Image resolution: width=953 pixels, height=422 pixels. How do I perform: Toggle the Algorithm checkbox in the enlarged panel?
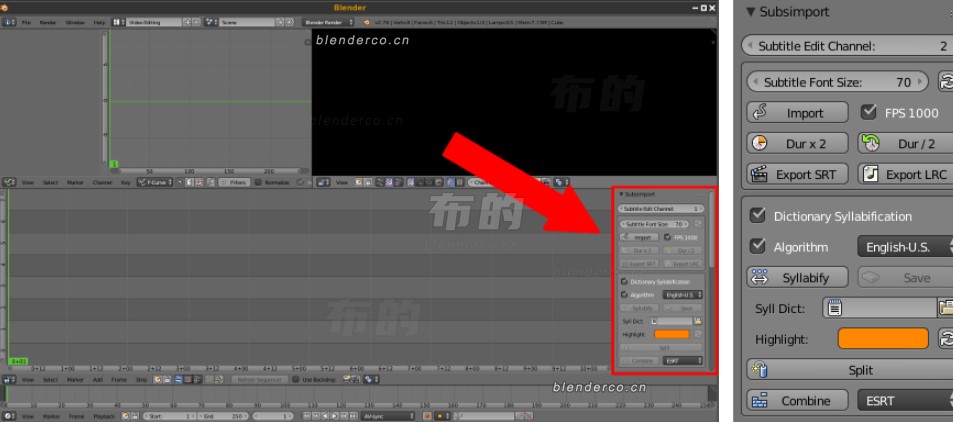[x=757, y=247]
